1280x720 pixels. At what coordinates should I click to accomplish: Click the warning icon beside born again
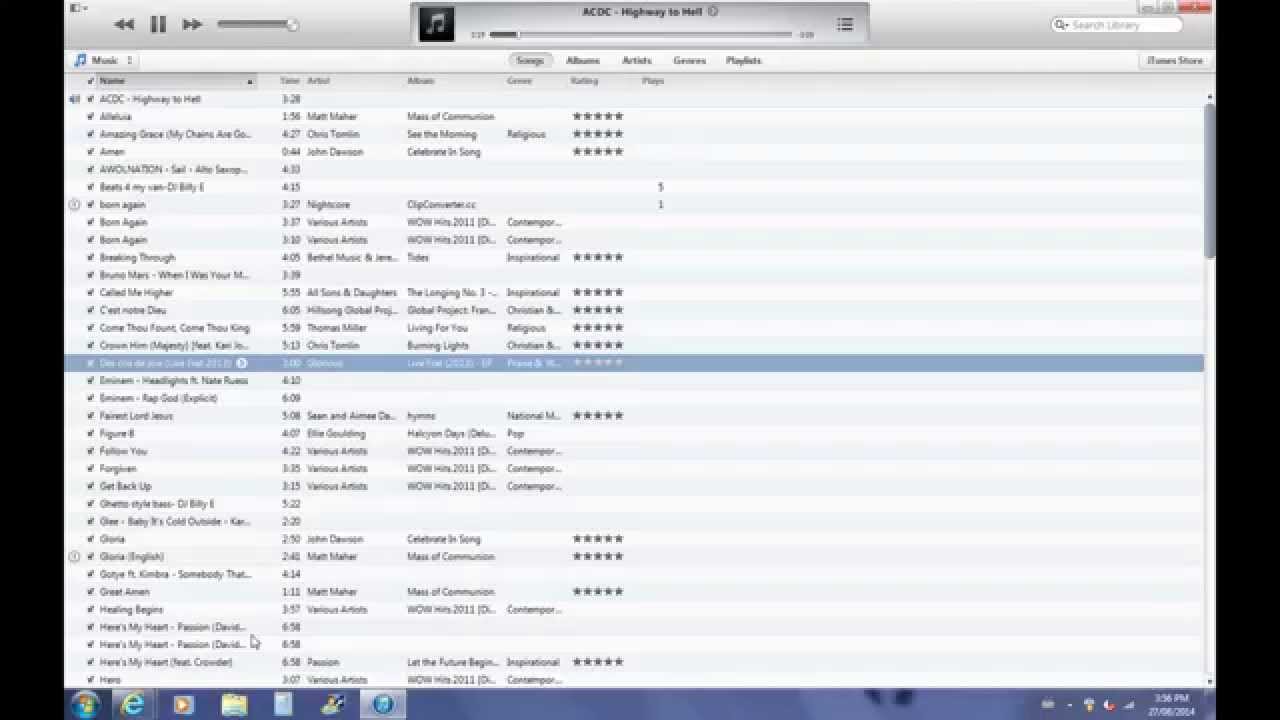[74, 204]
